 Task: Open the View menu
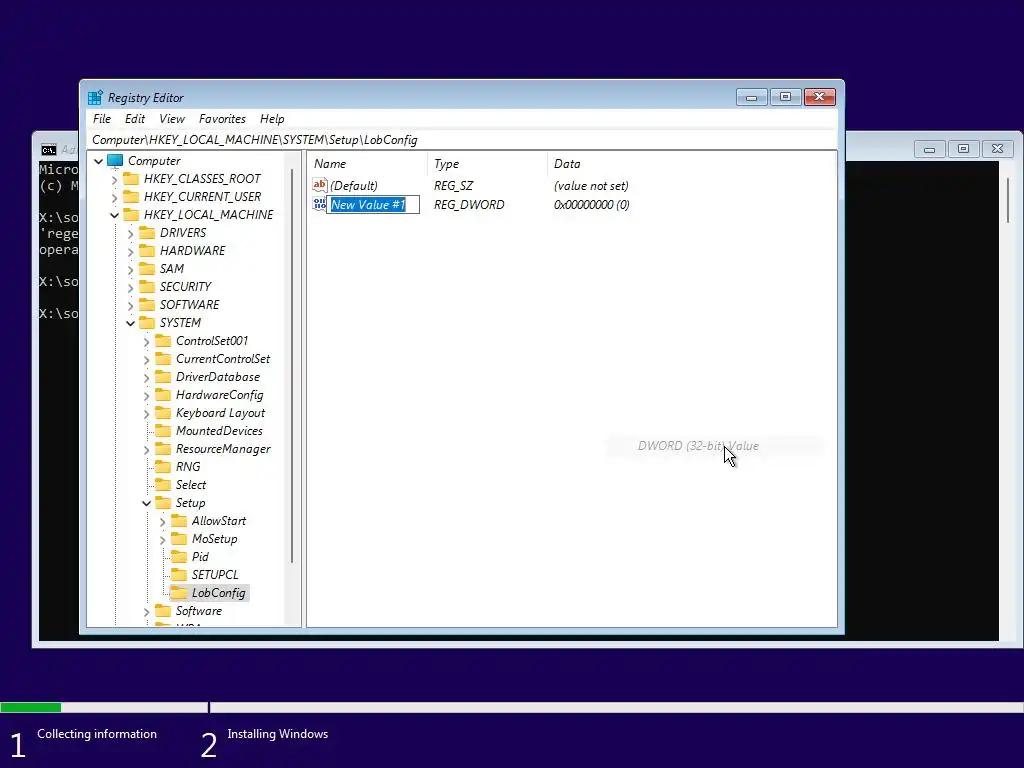point(172,119)
